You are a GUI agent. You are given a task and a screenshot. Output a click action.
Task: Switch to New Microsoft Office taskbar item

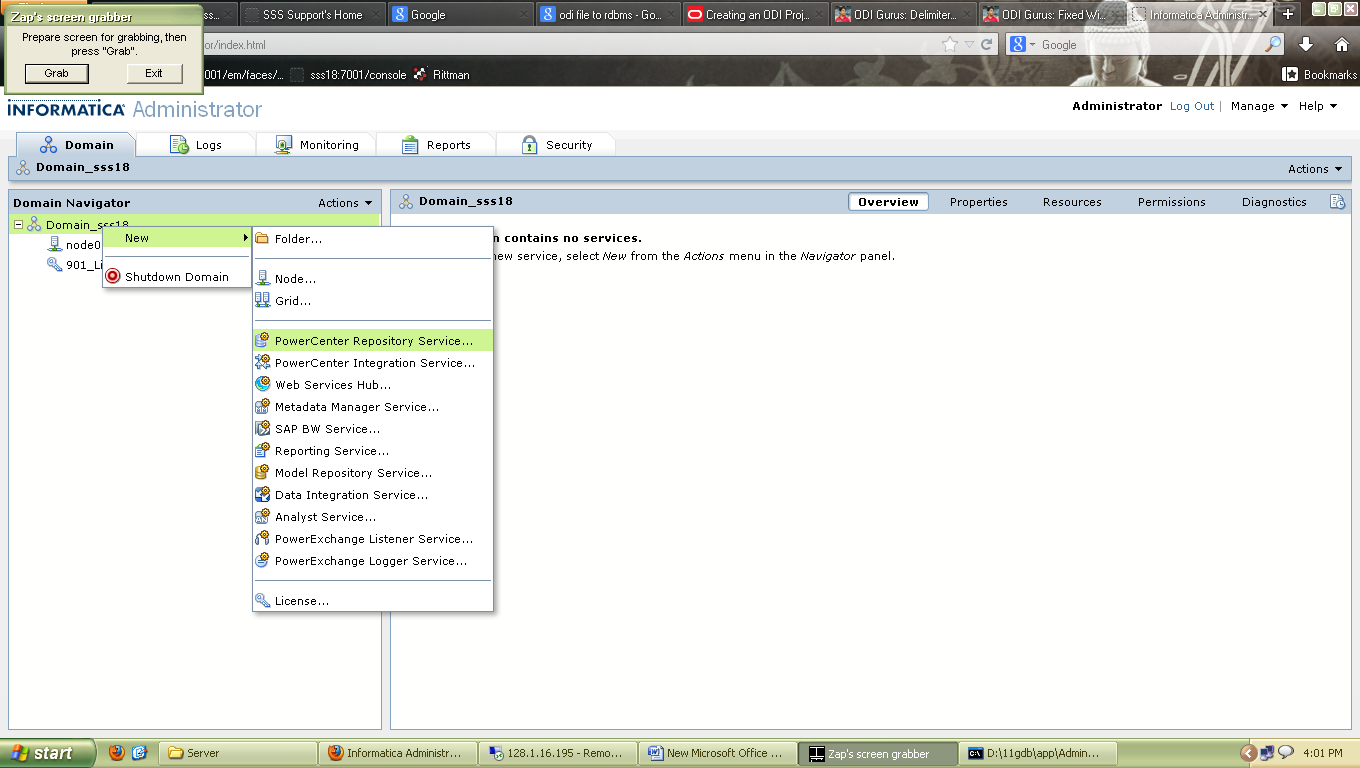click(x=716, y=753)
